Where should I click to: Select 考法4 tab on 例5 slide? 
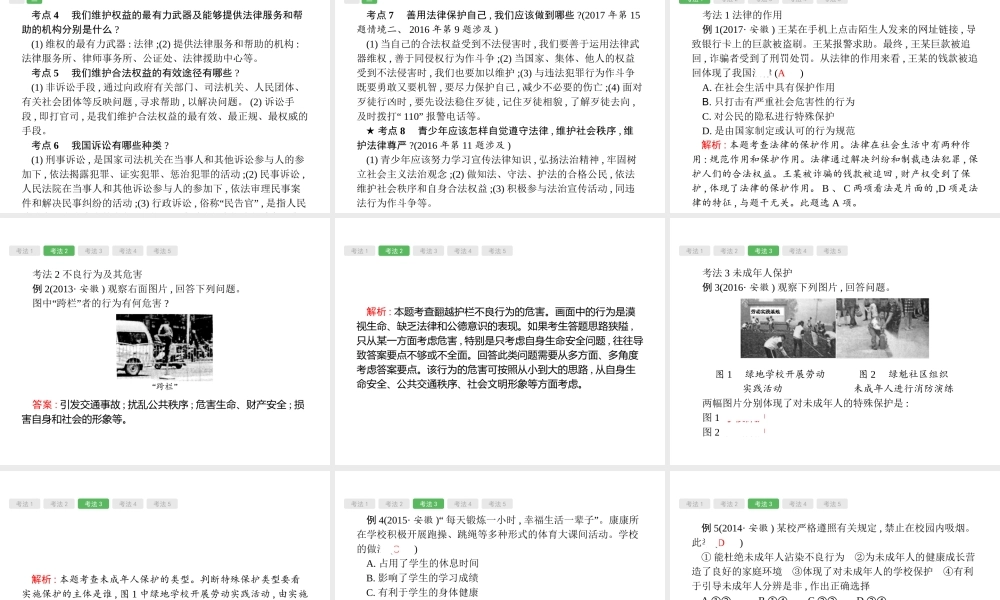(x=797, y=504)
